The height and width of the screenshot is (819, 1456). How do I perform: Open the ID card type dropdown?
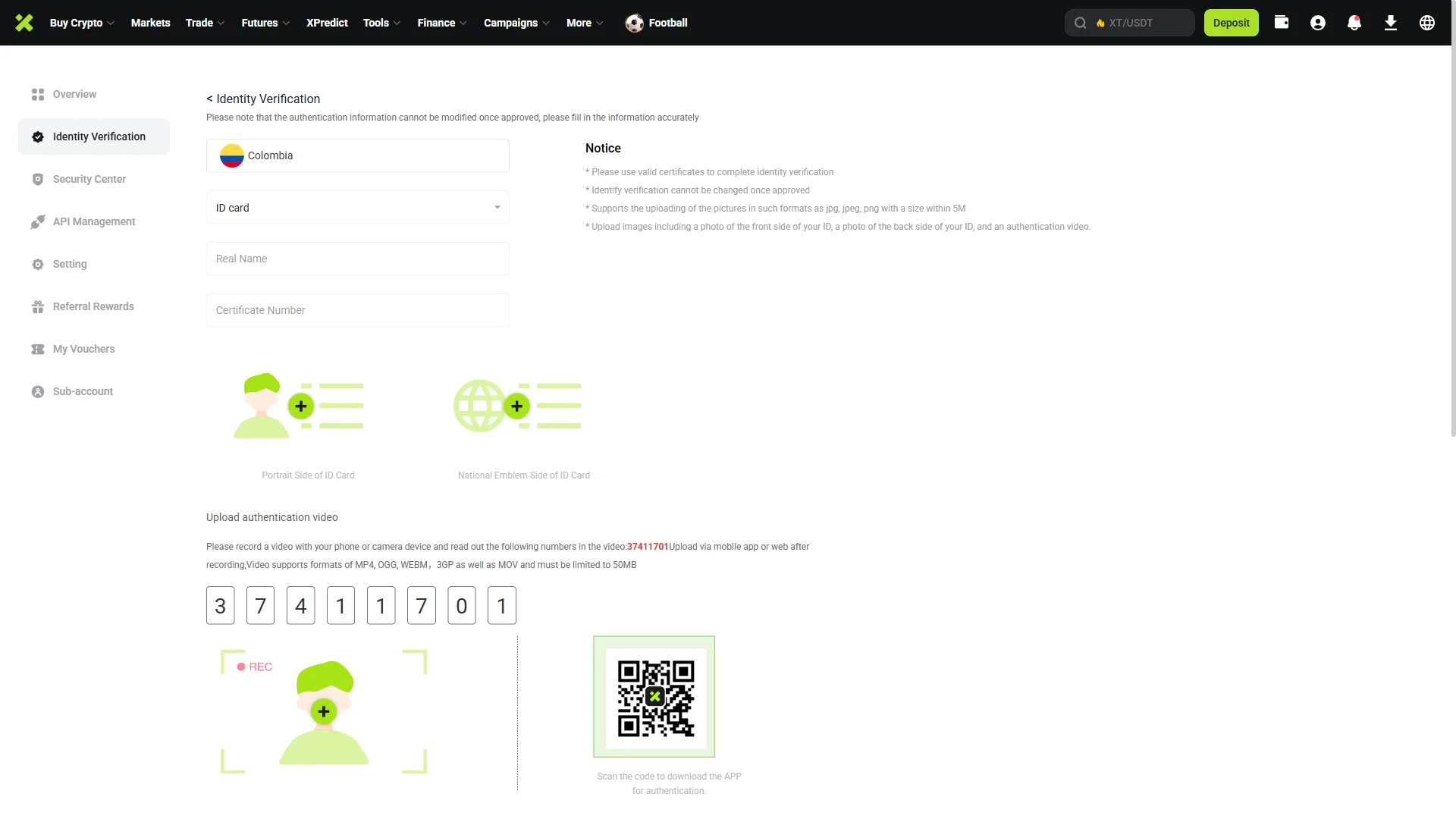pyautogui.click(x=358, y=207)
